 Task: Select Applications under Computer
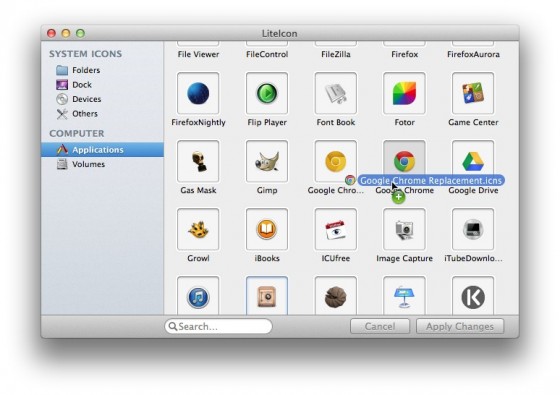tap(102, 150)
